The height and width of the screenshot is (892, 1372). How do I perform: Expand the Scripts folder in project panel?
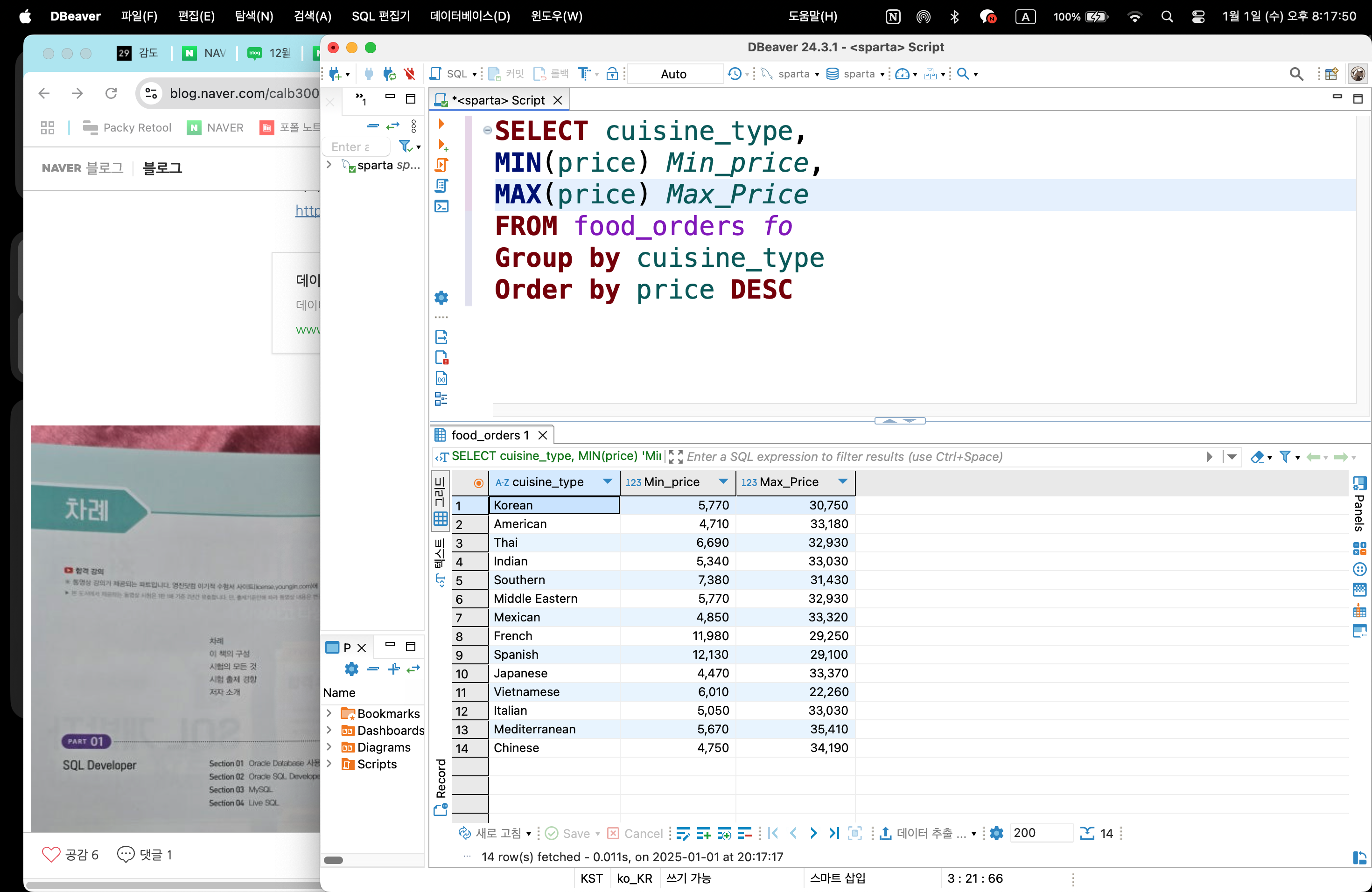(329, 764)
